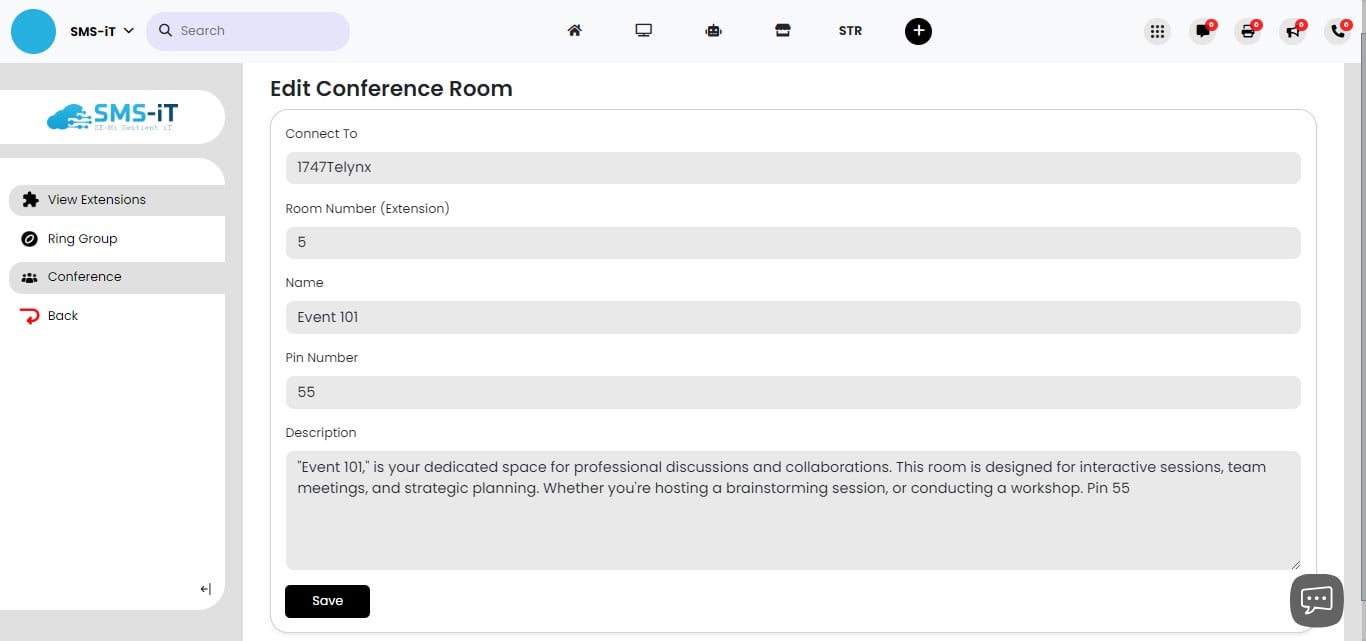
Task: Click the STR label in the top bar
Action: point(850,31)
